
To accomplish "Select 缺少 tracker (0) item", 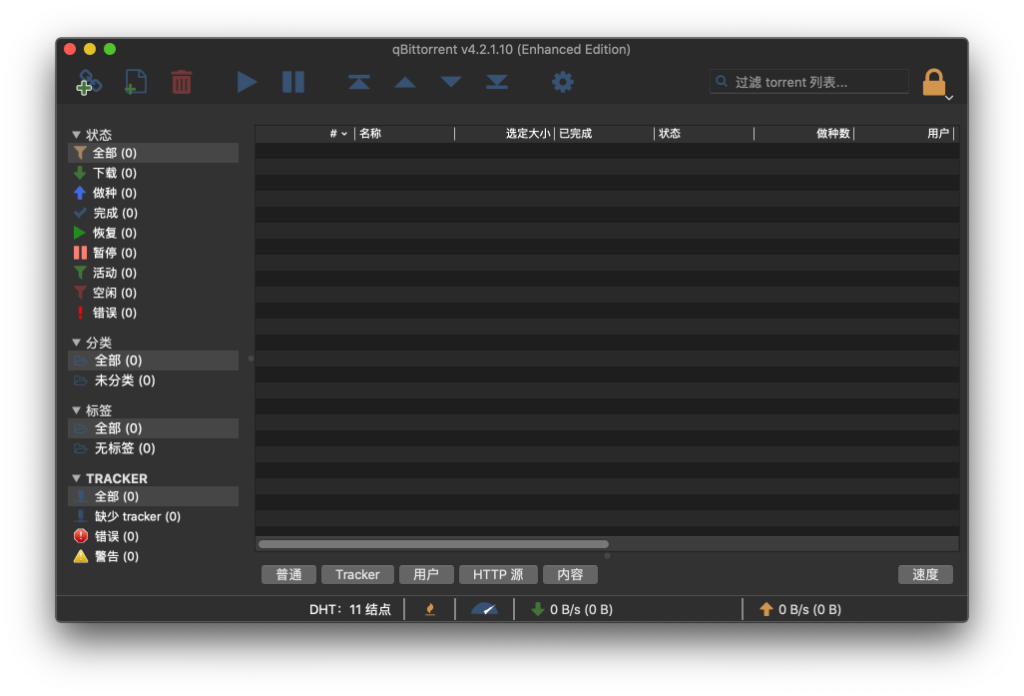I will [x=153, y=516].
